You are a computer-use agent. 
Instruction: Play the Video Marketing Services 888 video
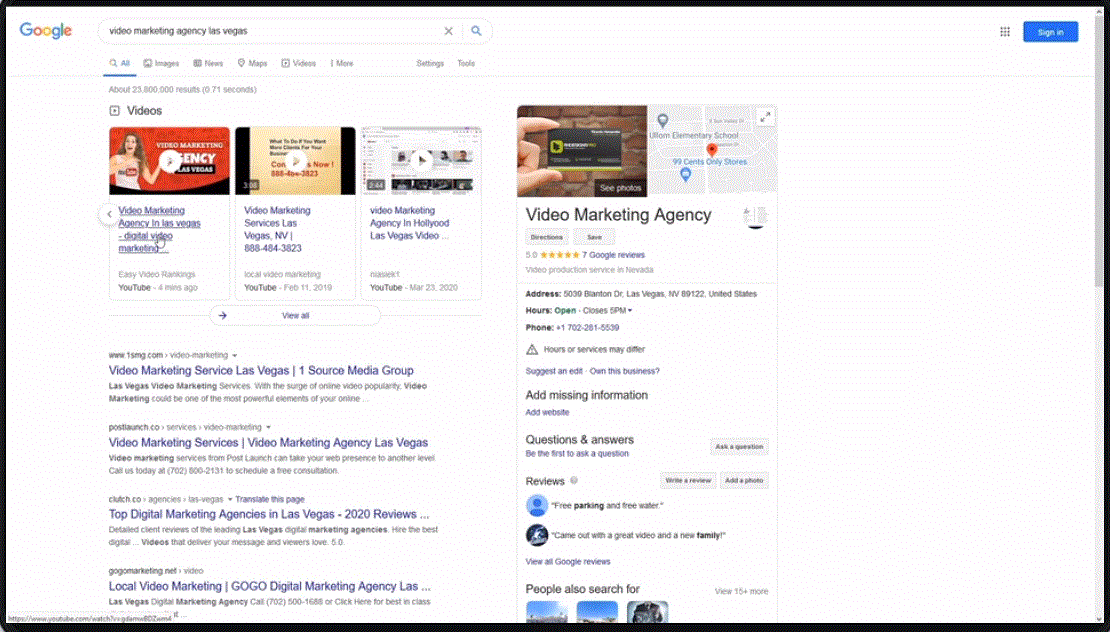[295, 161]
